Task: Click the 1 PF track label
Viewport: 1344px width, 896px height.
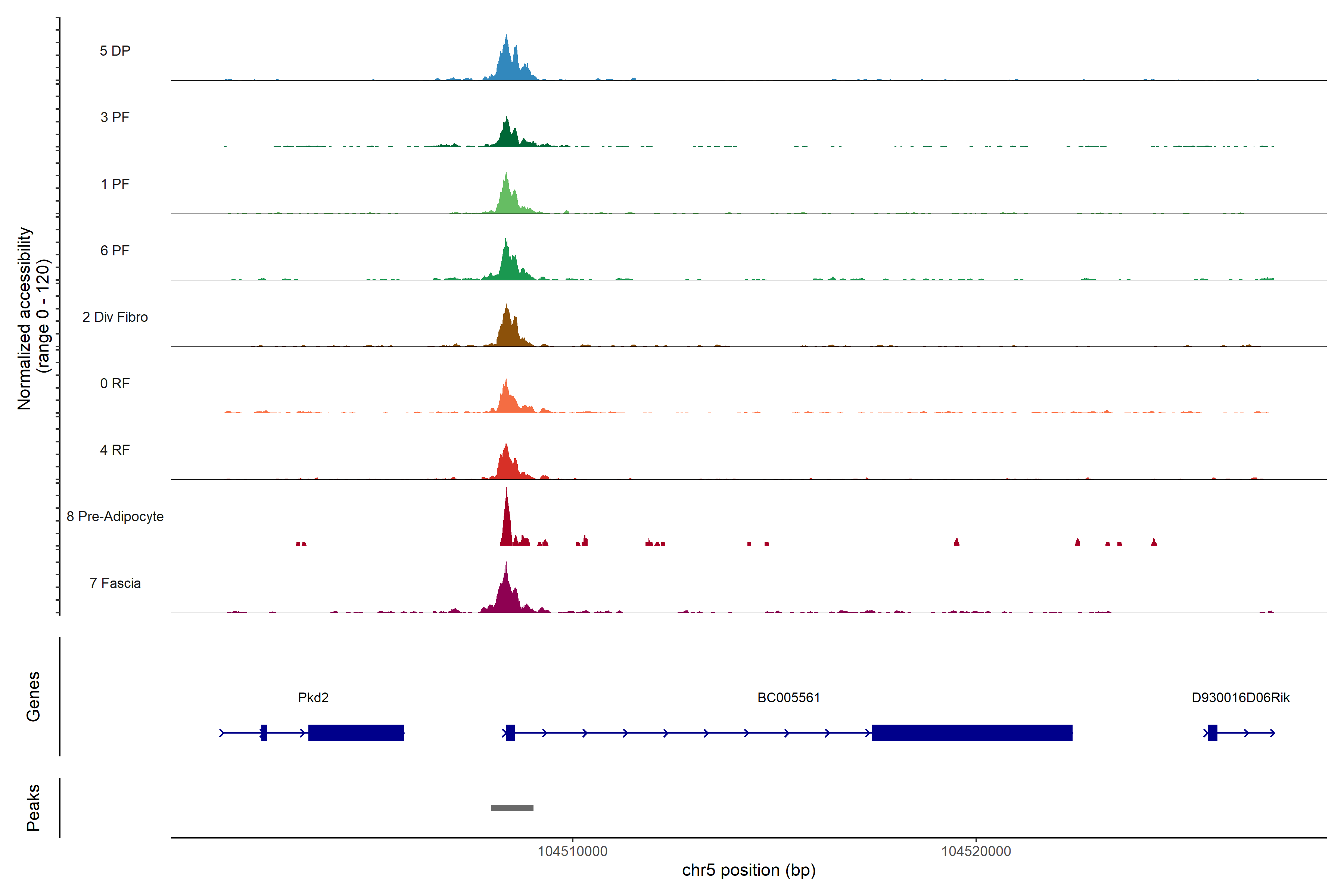Action: (x=115, y=184)
